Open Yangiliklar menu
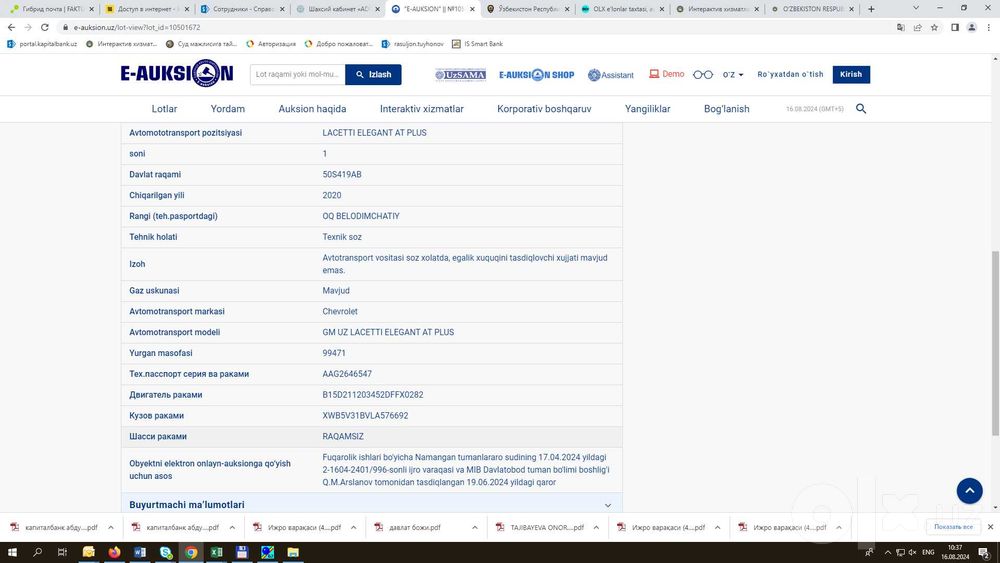 [x=647, y=109]
